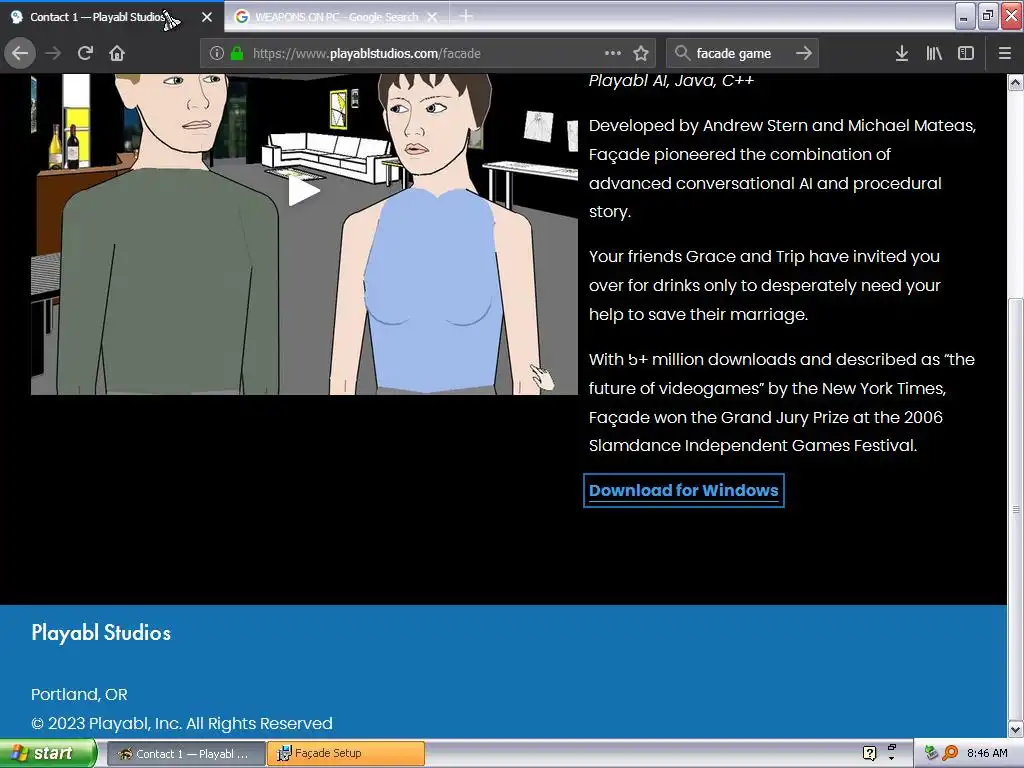The image size is (1024, 768).
Task: Switch to Contact 1 — Playabl taskbar window
Action: coord(185,754)
